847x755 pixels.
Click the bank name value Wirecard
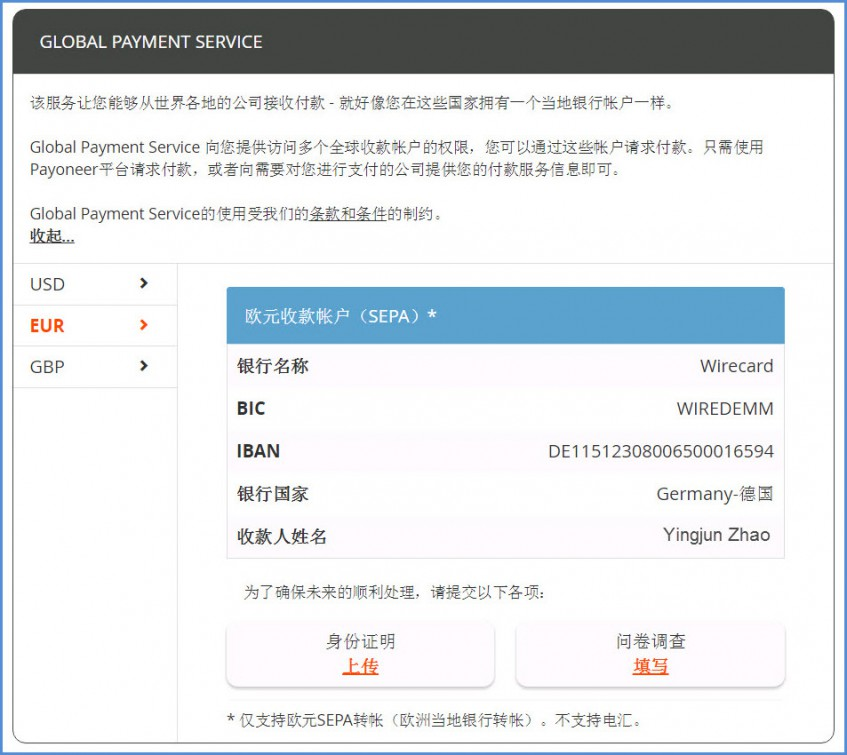pyautogui.click(x=736, y=366)
